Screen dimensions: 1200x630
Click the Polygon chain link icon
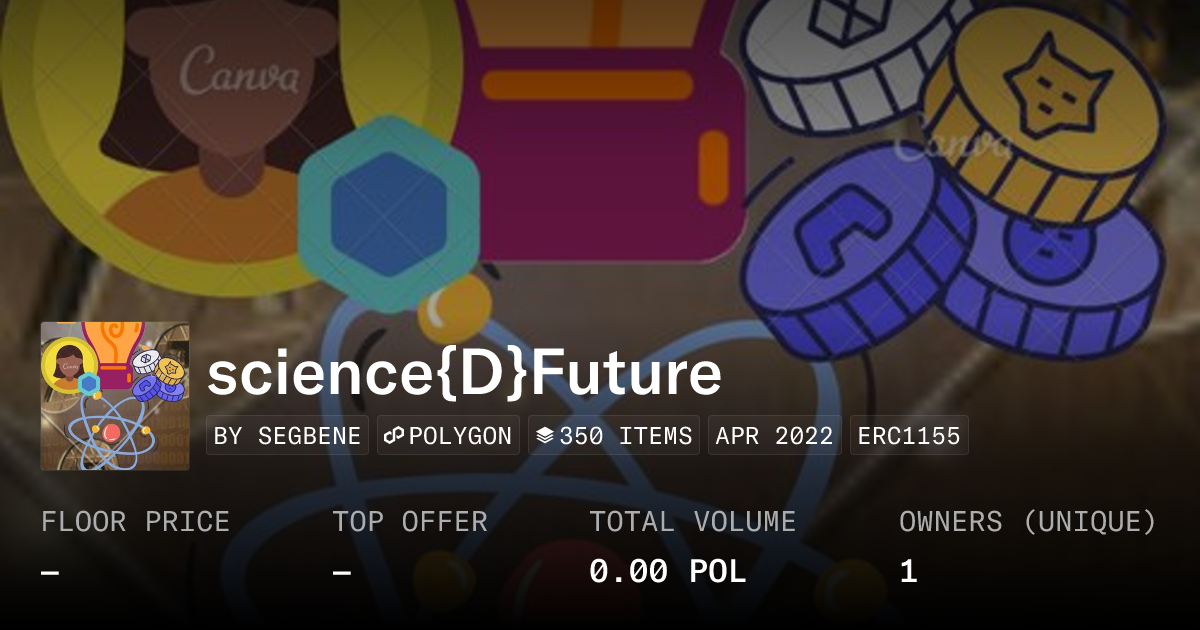tap(394, 436)
